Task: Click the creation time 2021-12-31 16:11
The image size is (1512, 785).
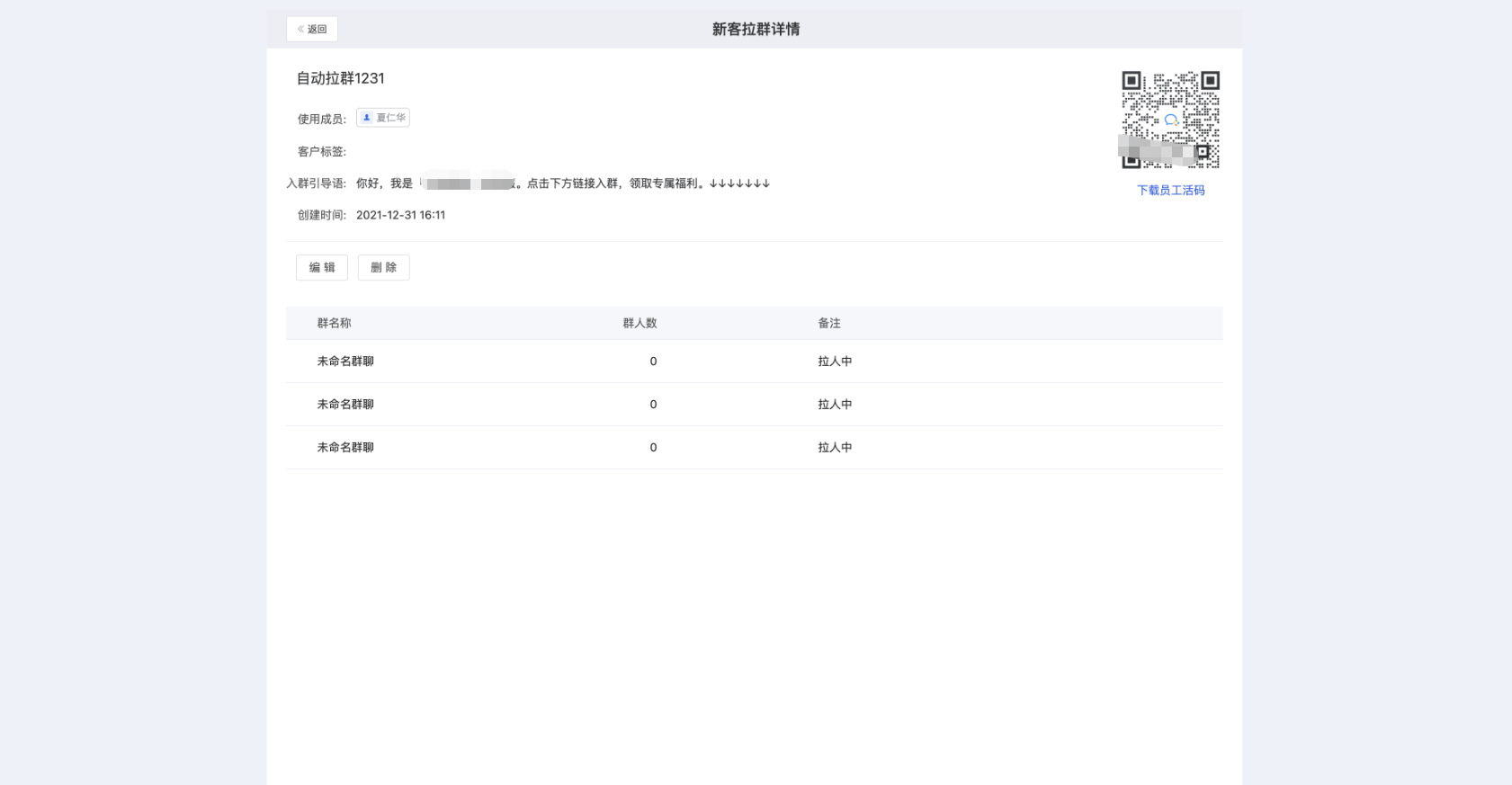Action: pyautogui.click(x=400, y=215)
